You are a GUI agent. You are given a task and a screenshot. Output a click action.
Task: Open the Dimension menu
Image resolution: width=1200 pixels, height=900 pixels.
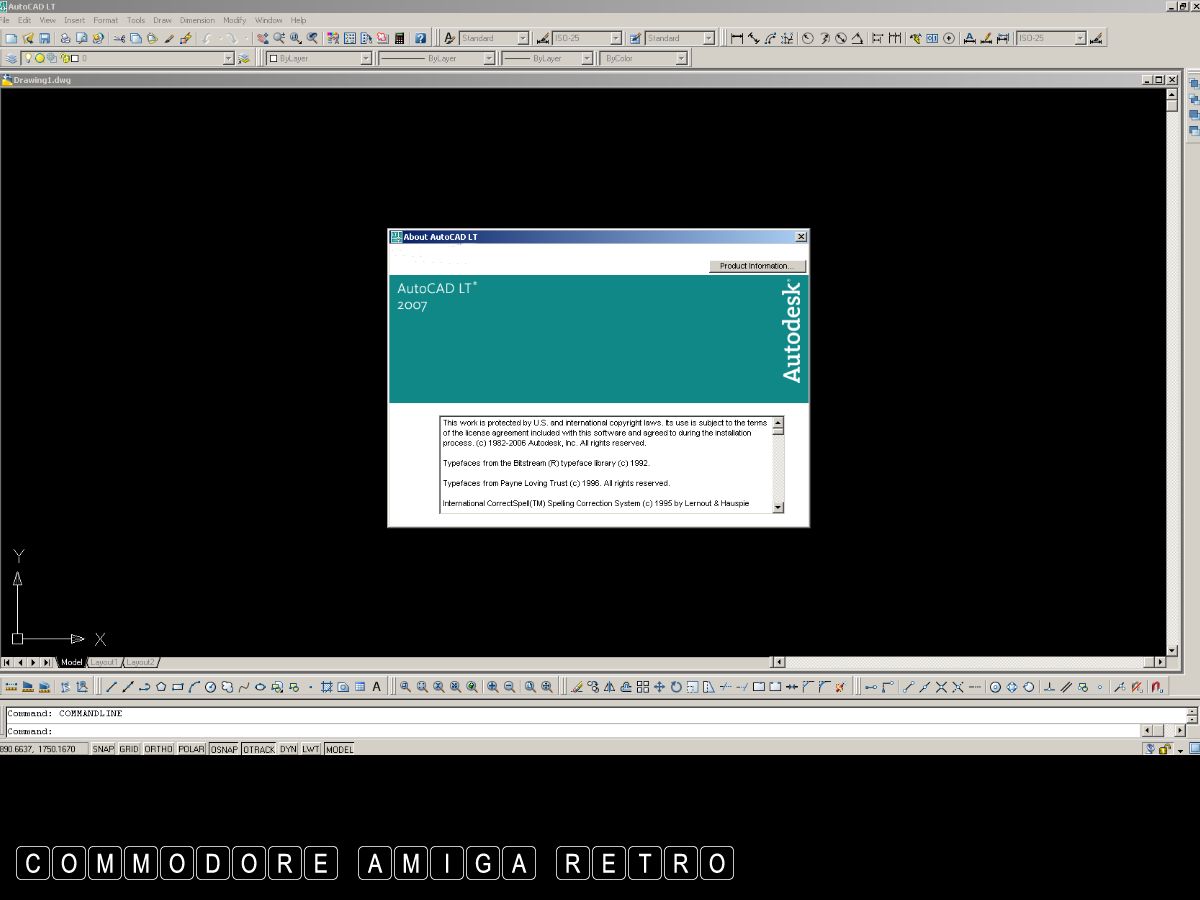pos(197,20)
